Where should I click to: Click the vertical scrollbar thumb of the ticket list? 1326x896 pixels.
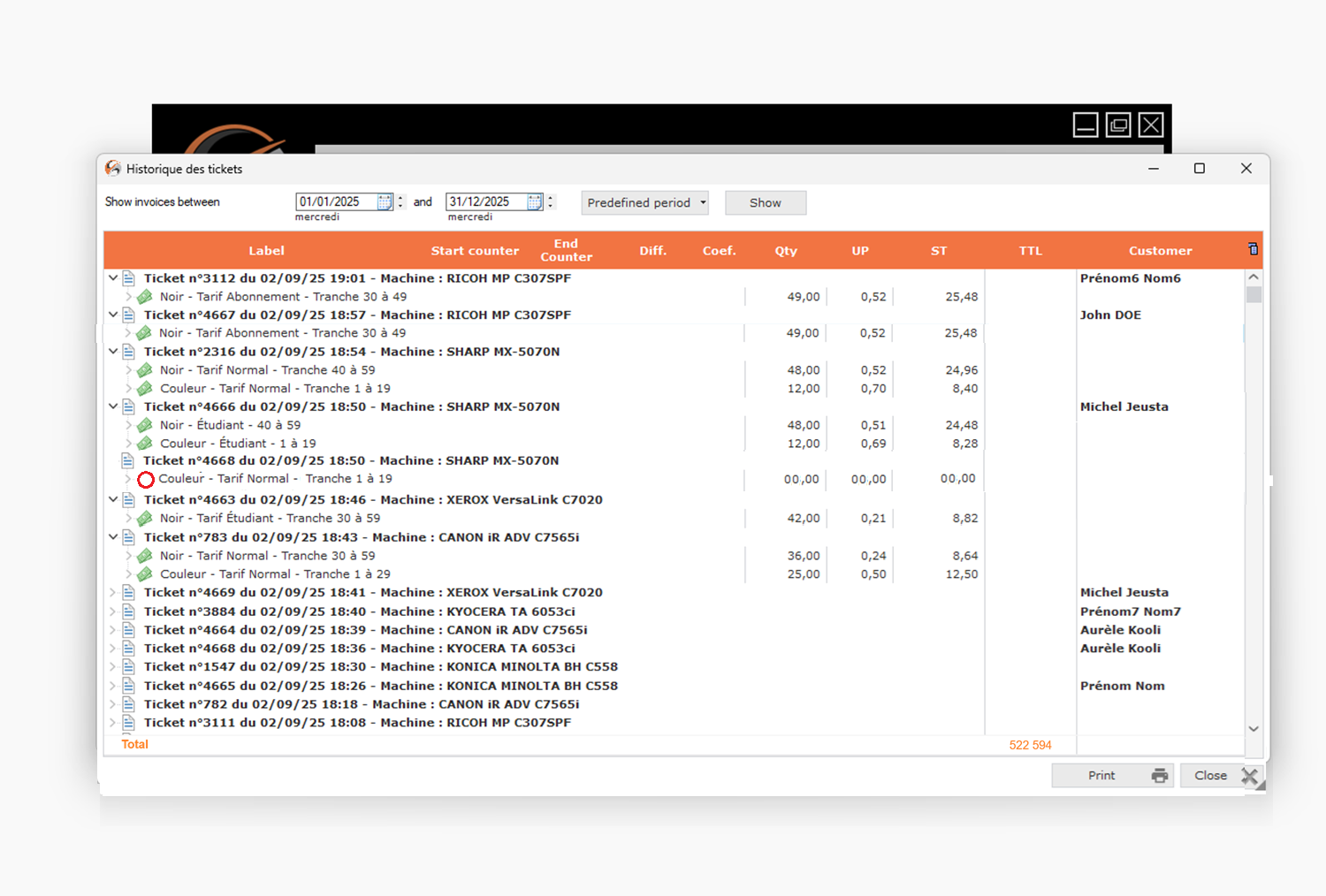coord(1254,294)
